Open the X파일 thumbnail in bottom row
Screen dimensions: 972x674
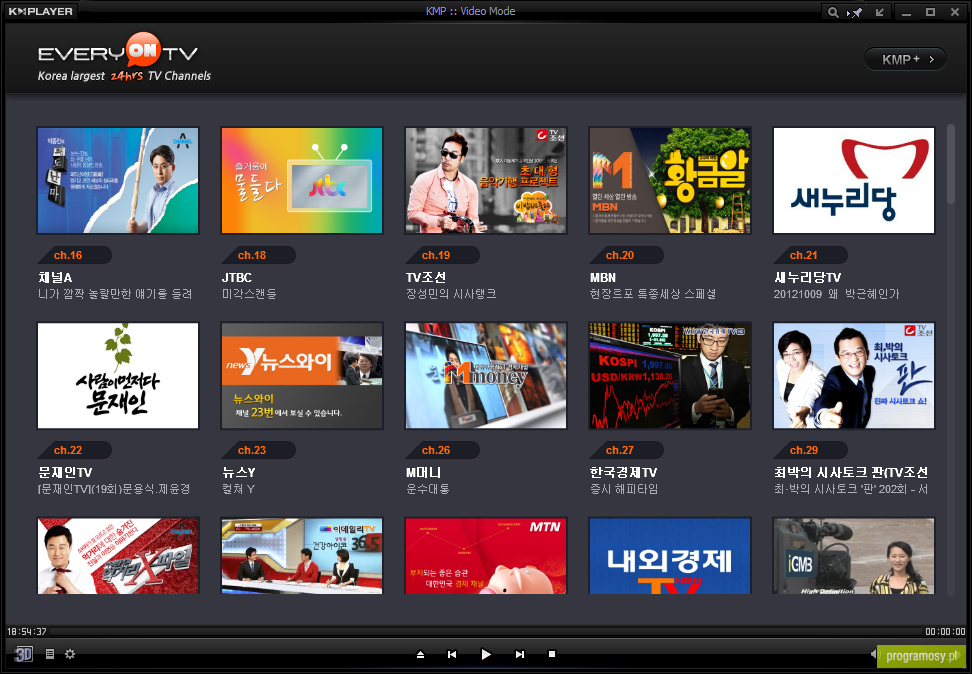pyautogui.click(x=118, y=556)
